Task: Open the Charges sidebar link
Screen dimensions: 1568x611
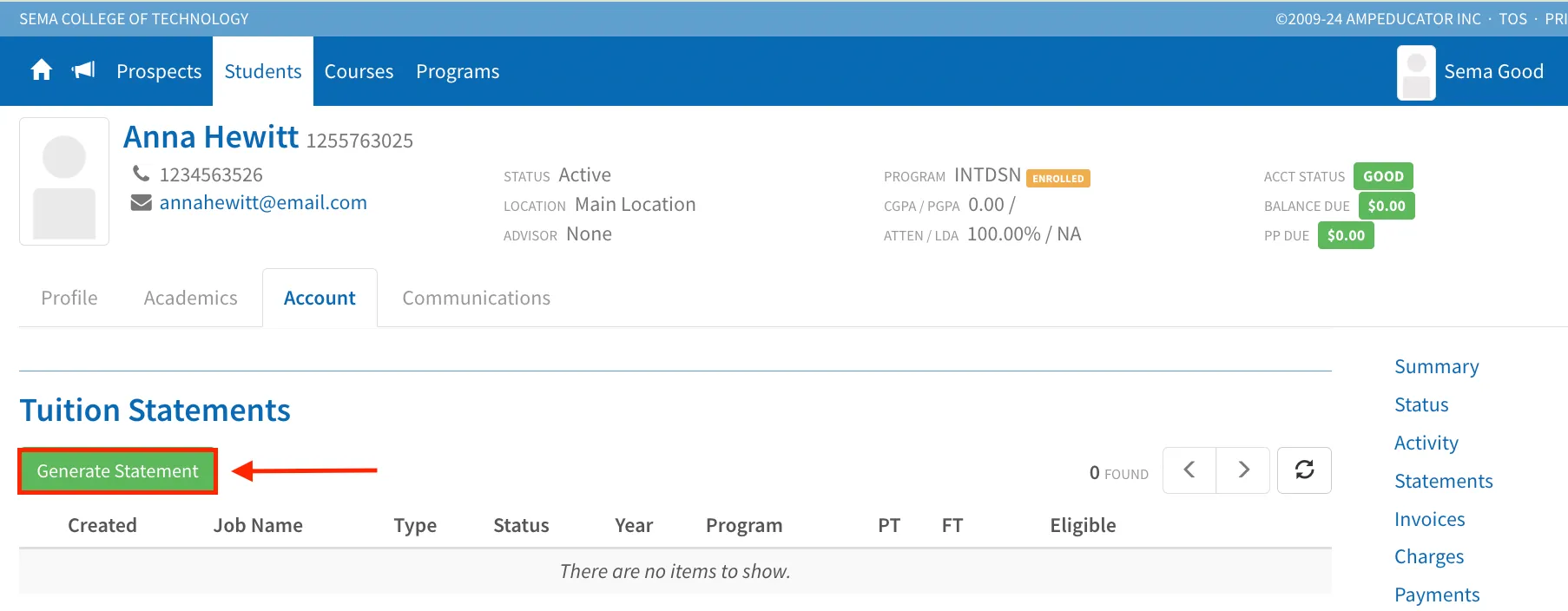Action: pos(1429,557)
